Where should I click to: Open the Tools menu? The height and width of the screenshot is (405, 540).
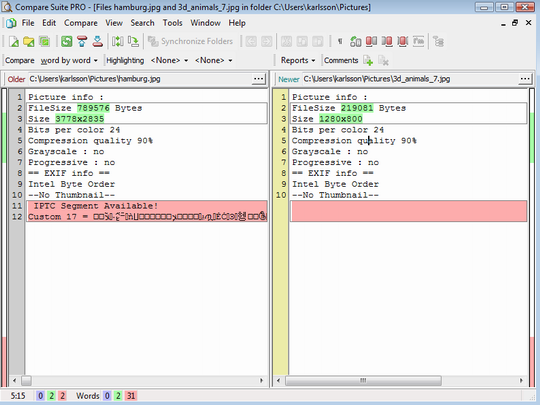pos(173,23)
